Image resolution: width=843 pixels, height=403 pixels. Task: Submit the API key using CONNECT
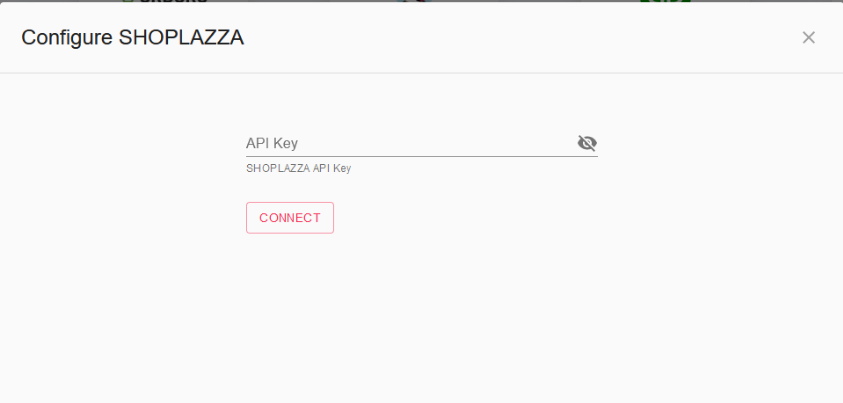(x=290, y=218)
